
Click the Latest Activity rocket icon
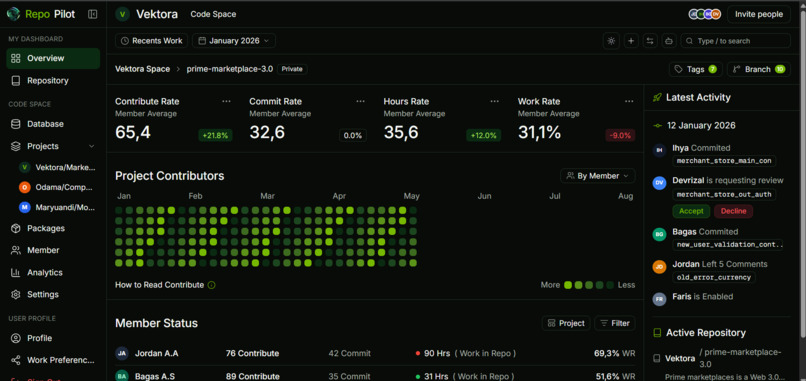[x=657, y=97]
